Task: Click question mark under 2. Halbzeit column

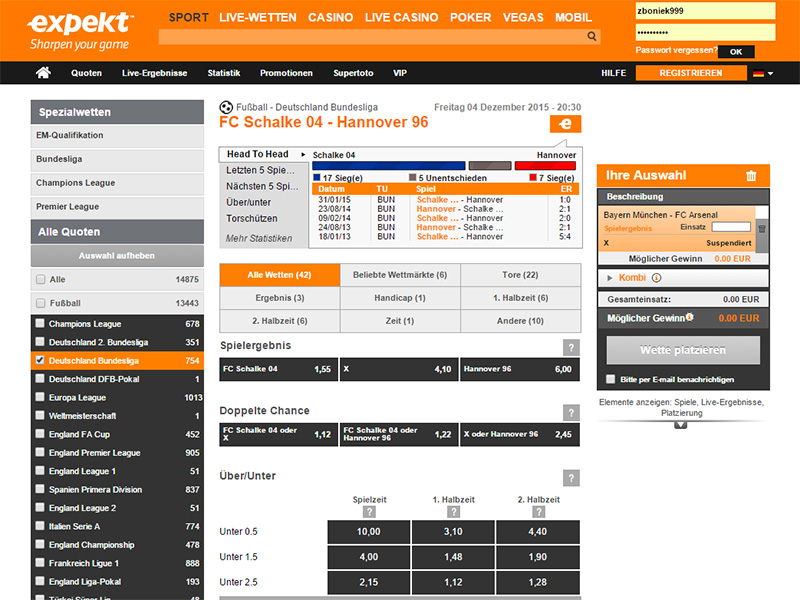Action: coord(538,512)
